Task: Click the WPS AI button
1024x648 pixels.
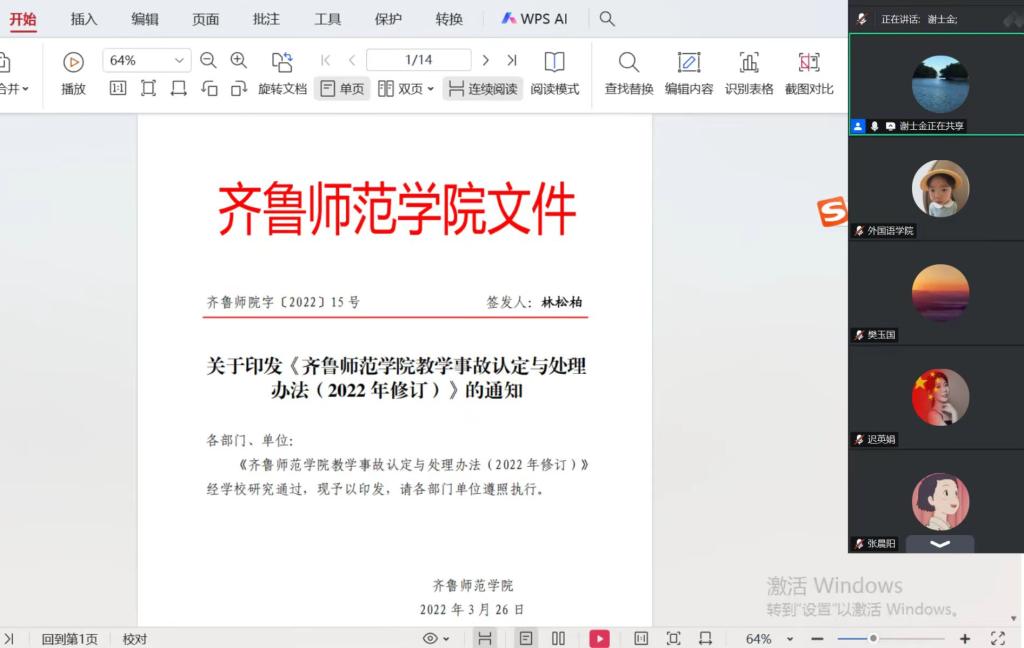Action: coord(535,19)
